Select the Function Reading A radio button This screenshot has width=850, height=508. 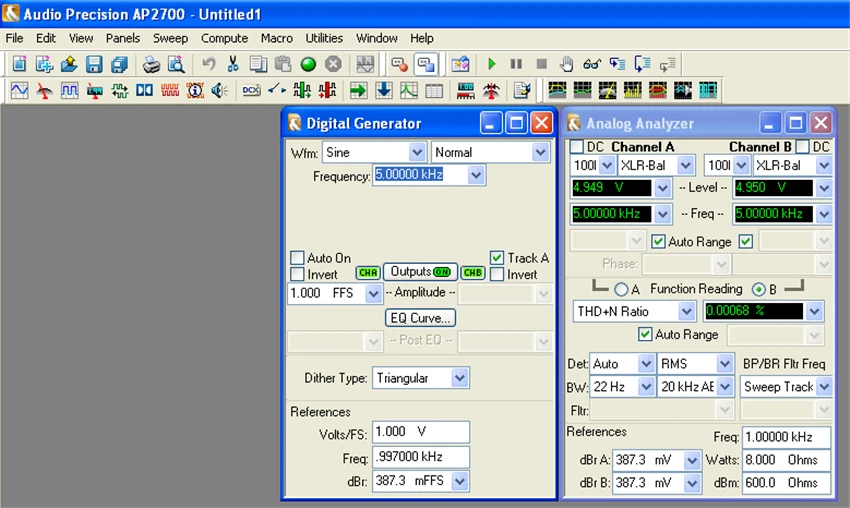[621, 290]
